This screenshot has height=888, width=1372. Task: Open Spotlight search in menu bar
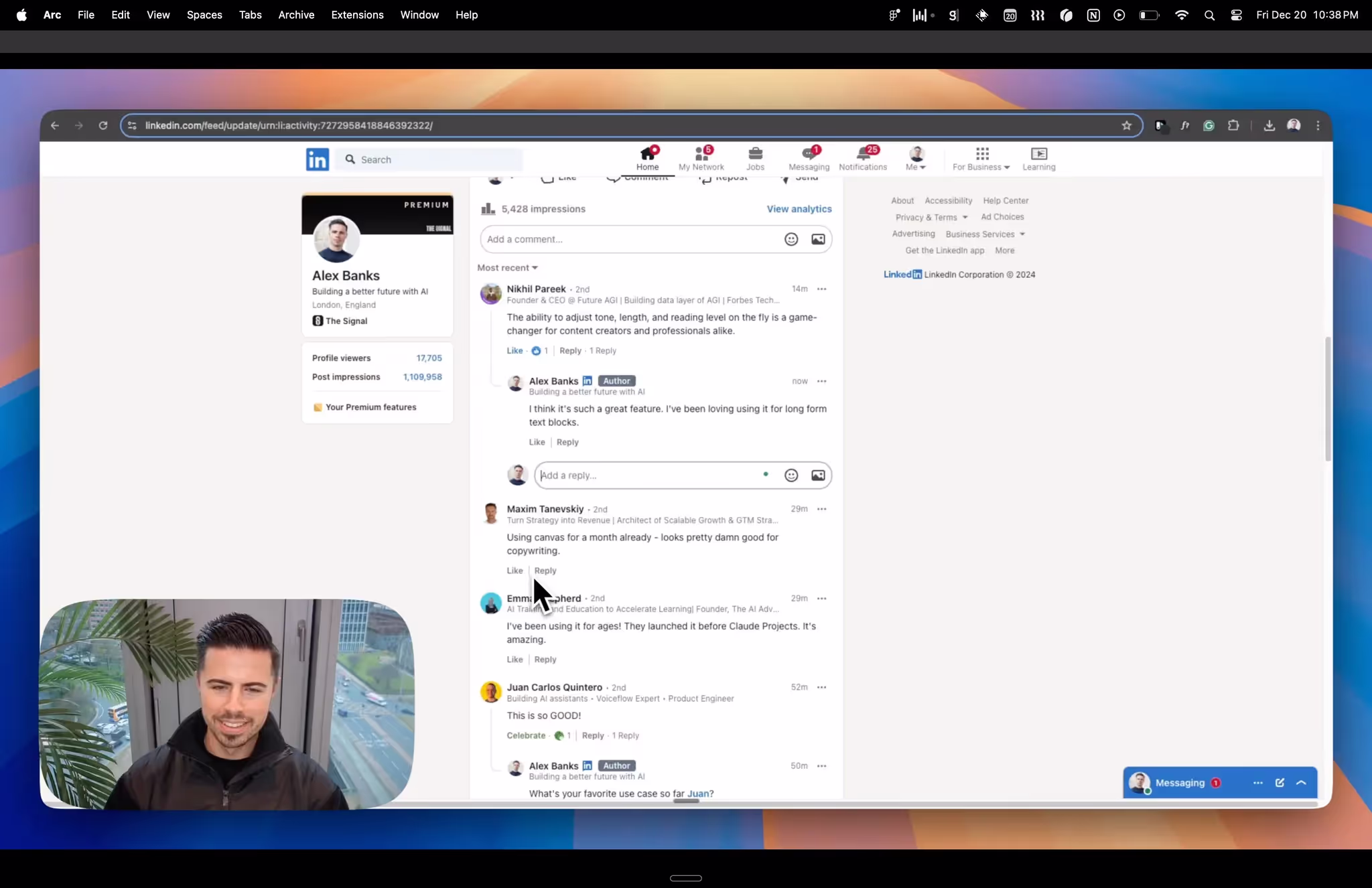click(1209, 15)
